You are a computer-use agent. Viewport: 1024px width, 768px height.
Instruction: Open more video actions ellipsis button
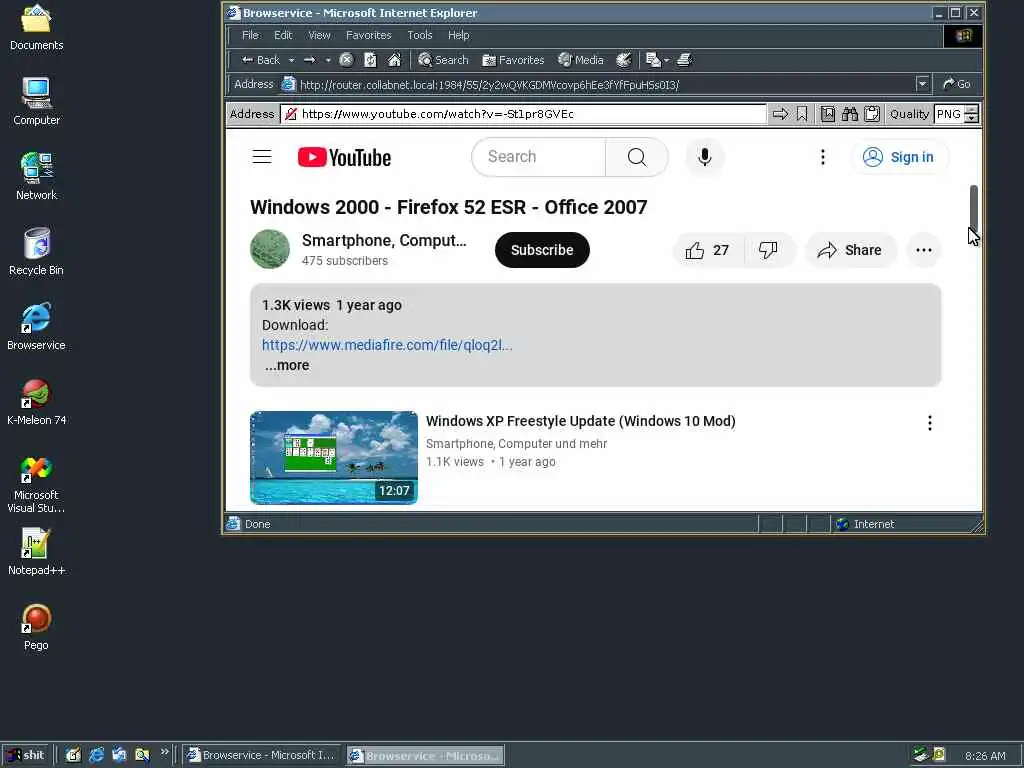click(923, 250)
